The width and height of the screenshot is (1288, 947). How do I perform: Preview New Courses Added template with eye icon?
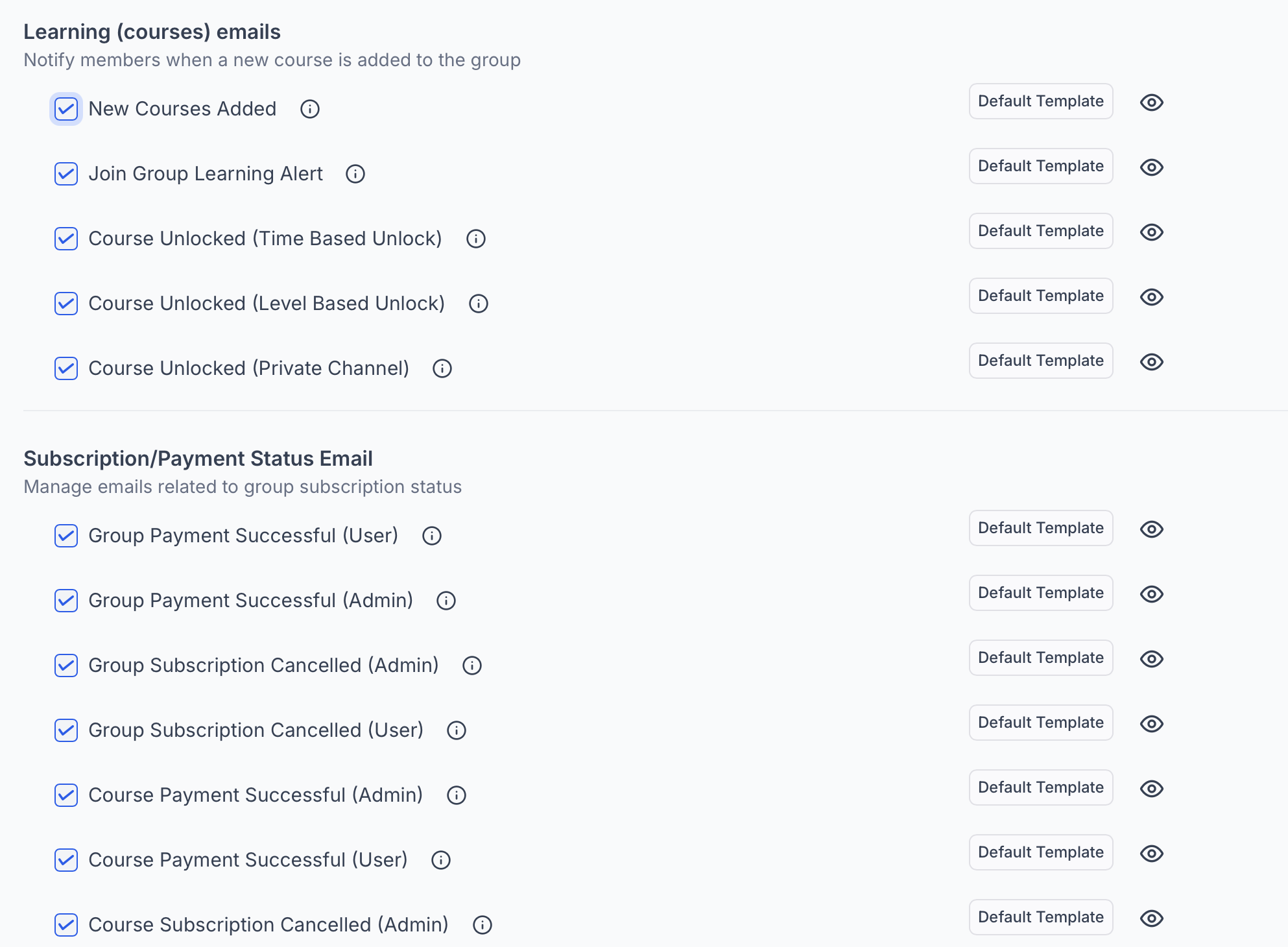(1152, 102)
